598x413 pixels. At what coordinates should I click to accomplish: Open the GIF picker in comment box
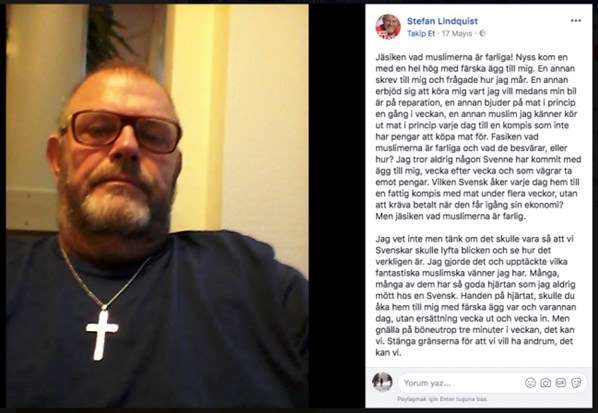pos(561,383)
